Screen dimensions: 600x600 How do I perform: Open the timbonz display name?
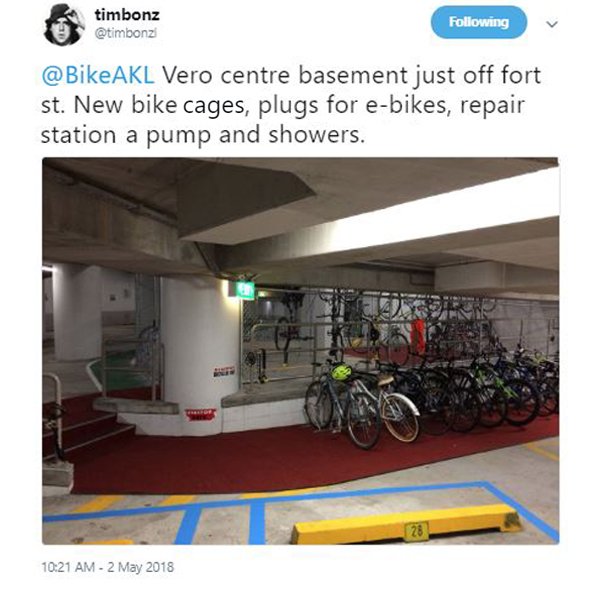(x=127, y=15)
